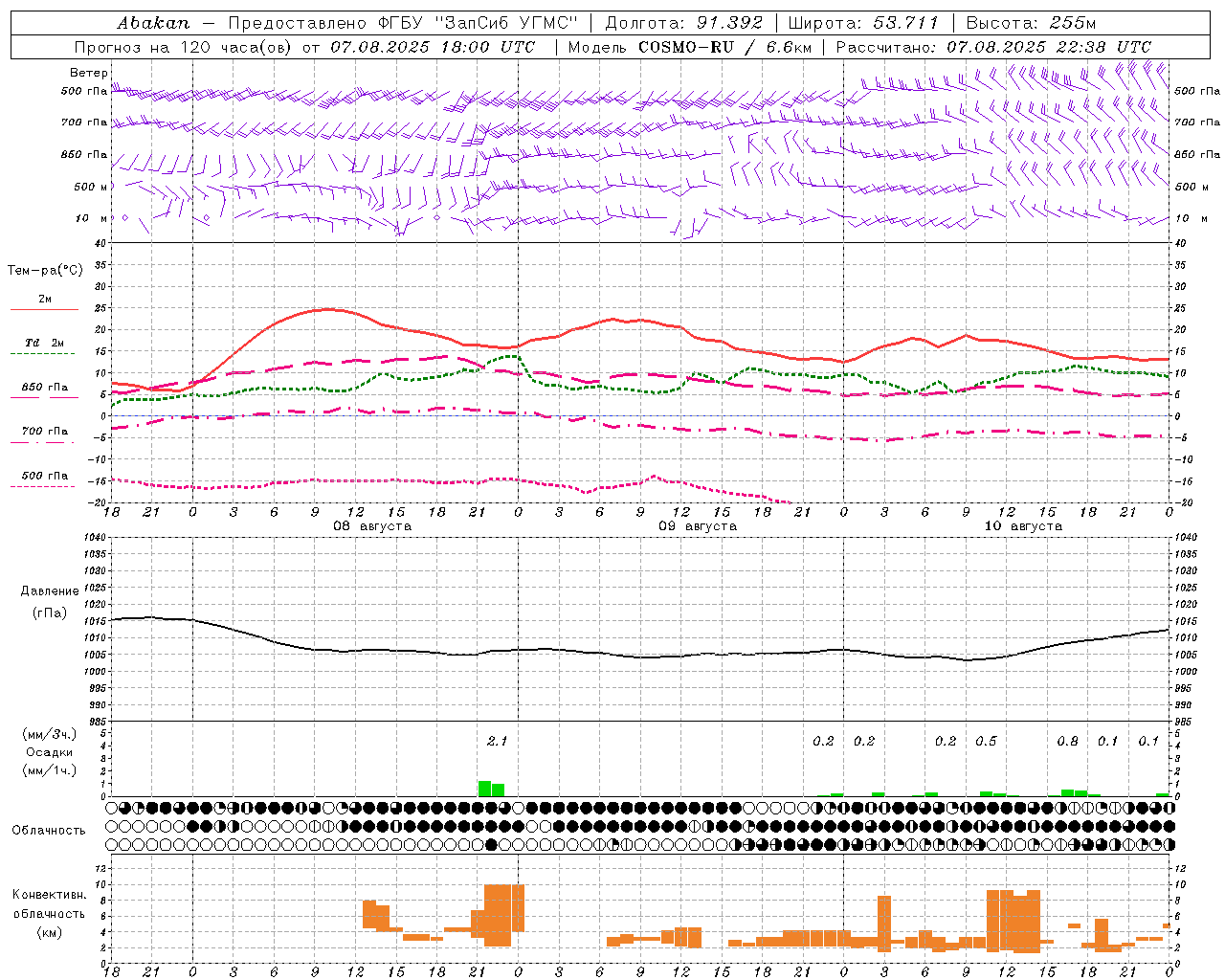The width and height of the screenshot is (1225, 980).
Task: Click the "Тем-ра(°C)" temperature axis title
Action: pyautogui.click(x=46, y=271)
